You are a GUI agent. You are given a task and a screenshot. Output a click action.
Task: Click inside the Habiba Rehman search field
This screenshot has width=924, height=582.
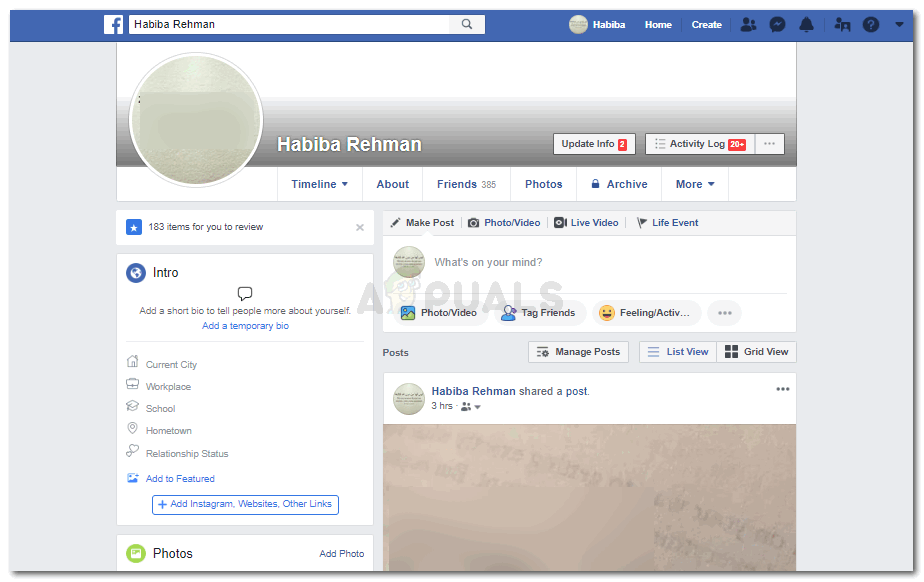tap(289, 24)
